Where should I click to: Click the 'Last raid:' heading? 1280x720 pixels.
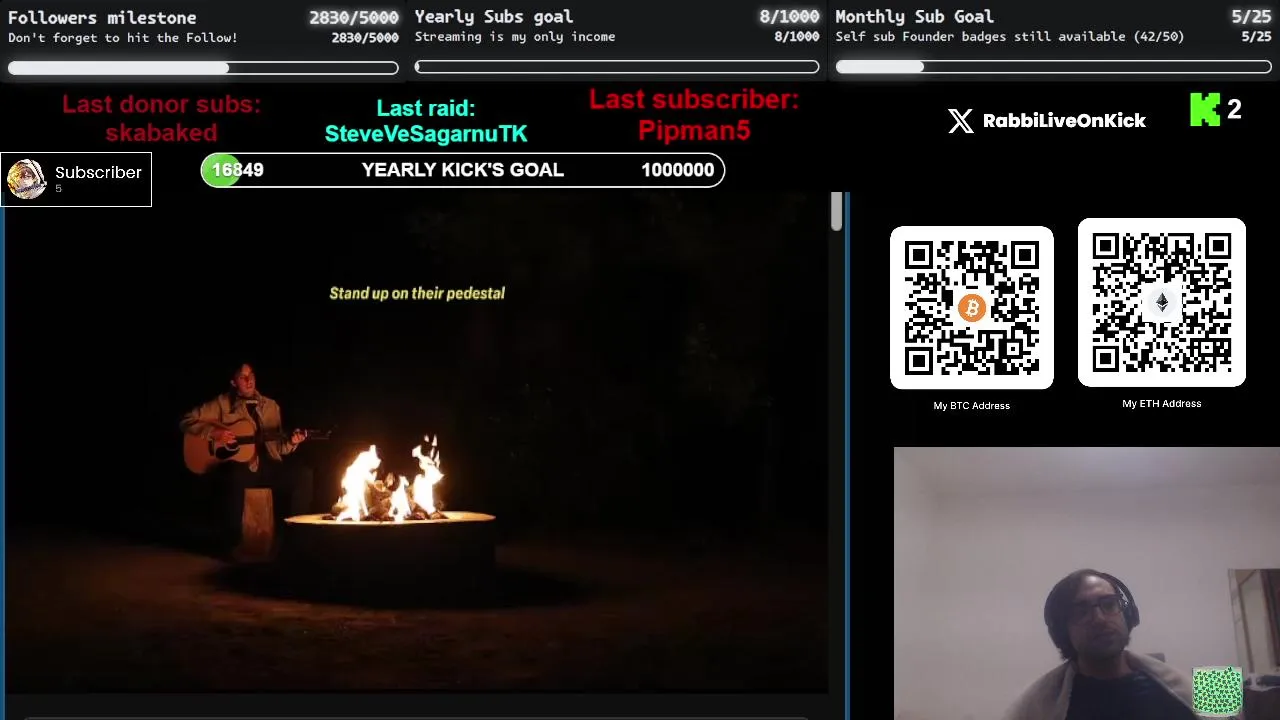[x=426, y=108]
